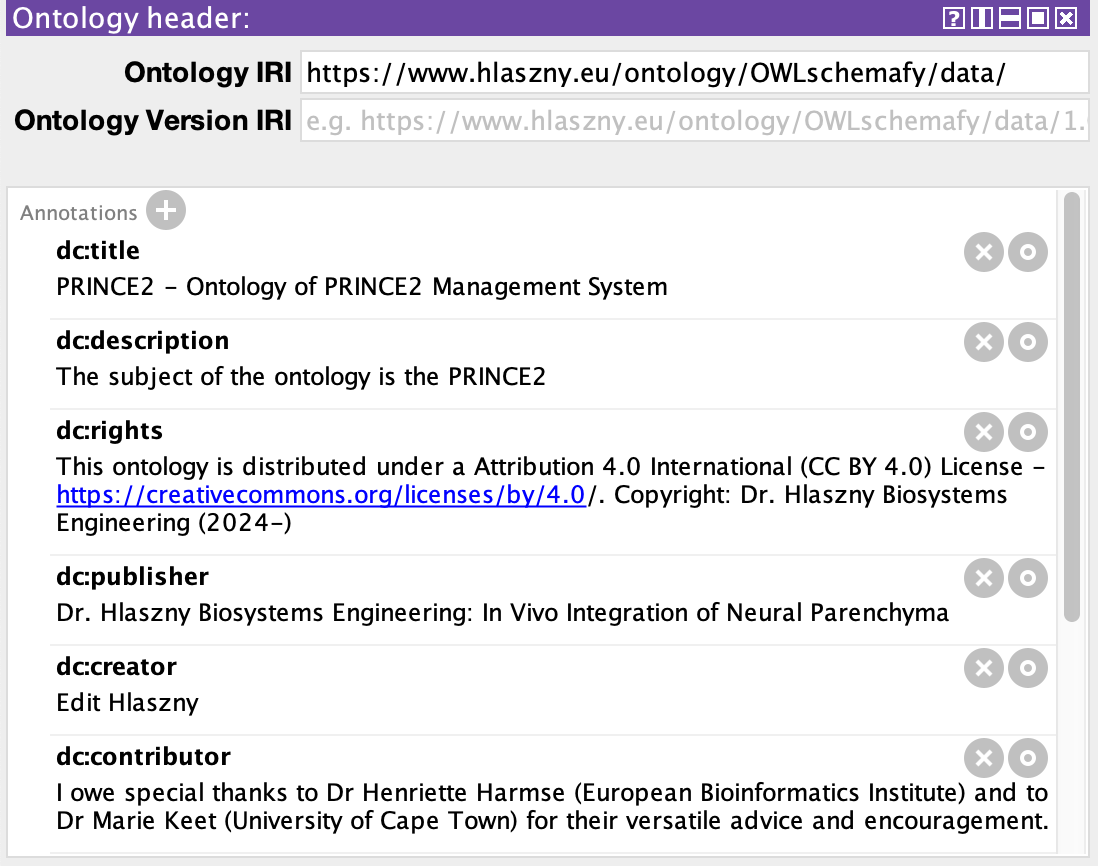Edit the dc:description annotation
The height and width of the screenshot is (866, 1098).
coord(1027,343)
